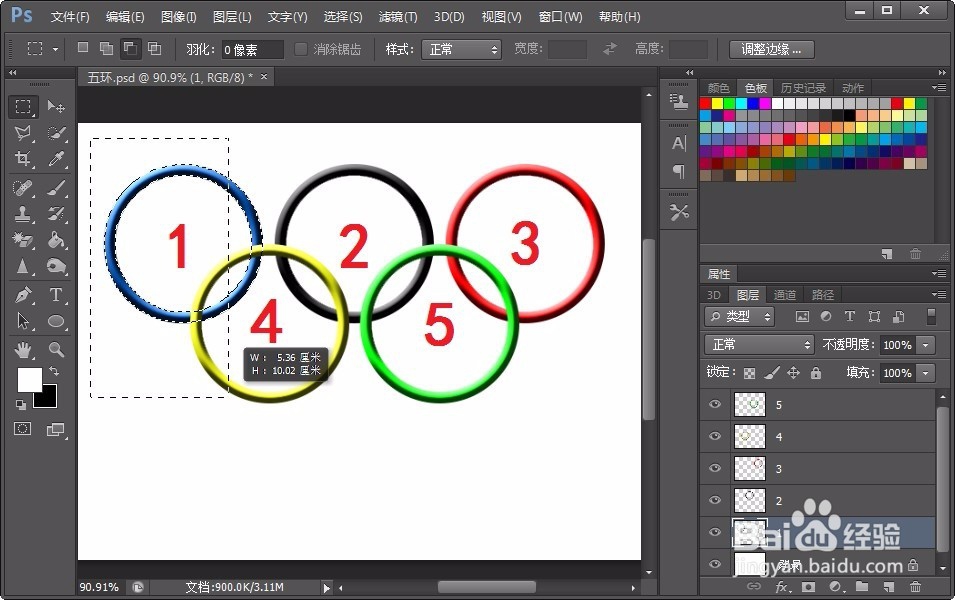955x600 pixels.
Task: Select layer 5 thumbnail
Action: (x=750, y=404)
